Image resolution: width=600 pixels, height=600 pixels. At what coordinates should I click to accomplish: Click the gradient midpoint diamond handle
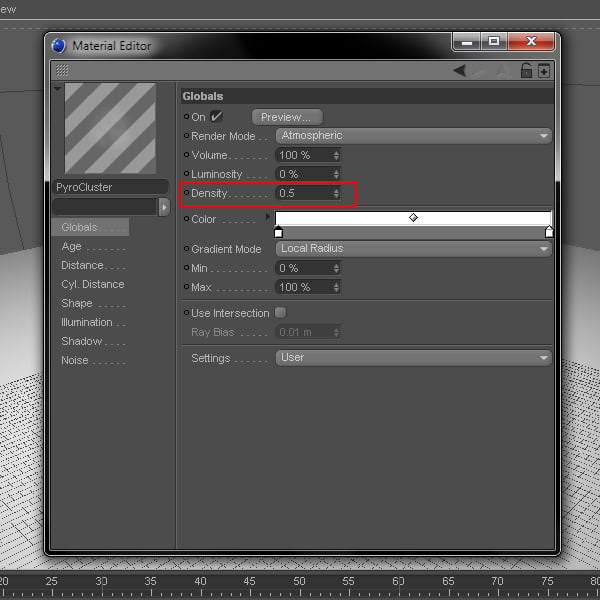click(x=413, y=217)
